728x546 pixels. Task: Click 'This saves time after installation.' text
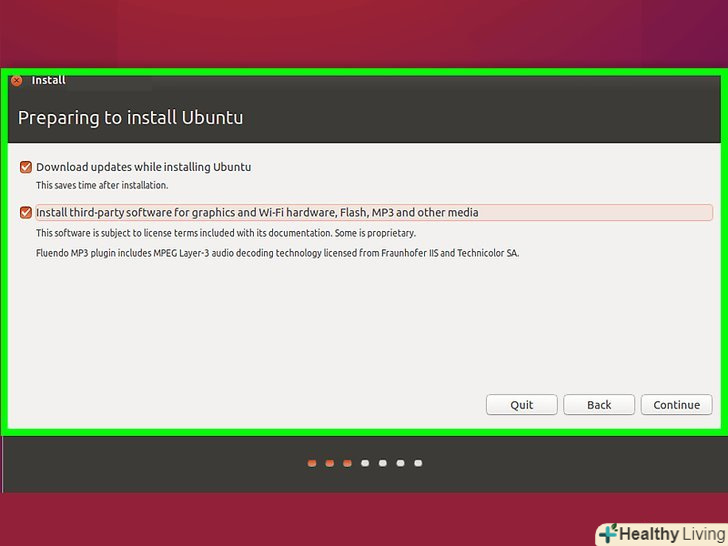102,185
